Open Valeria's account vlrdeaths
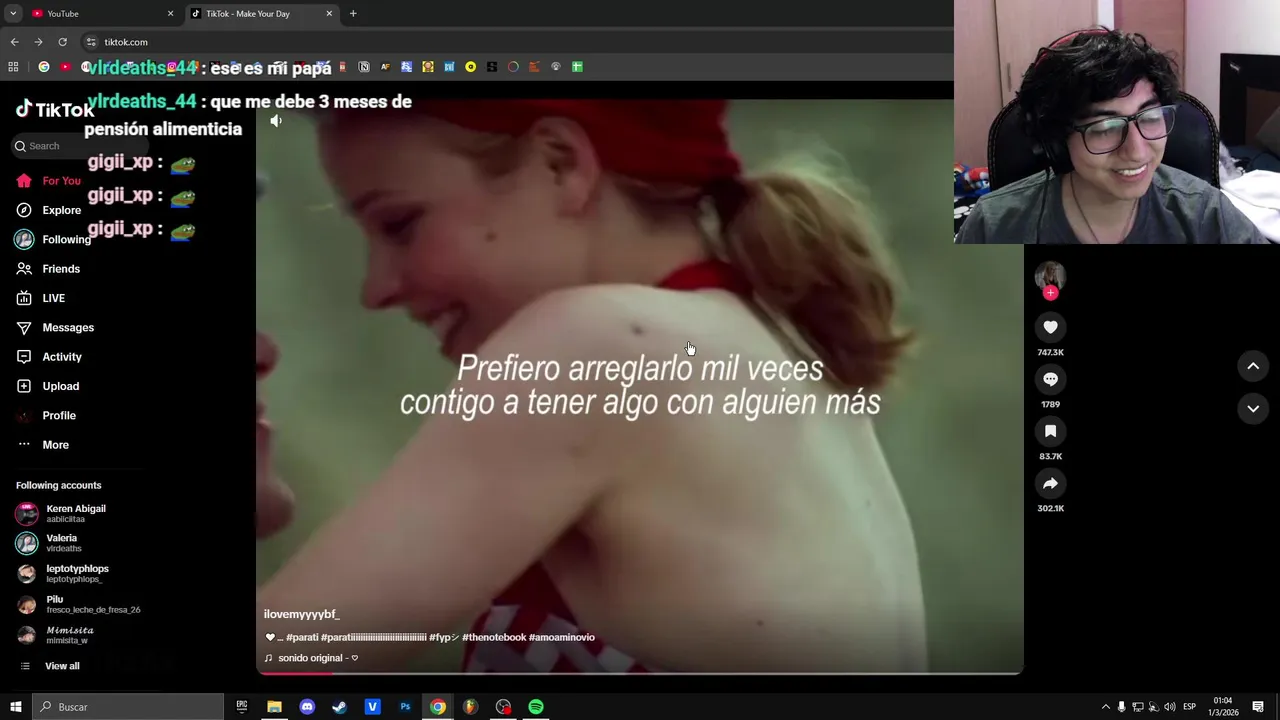The image size is (1280, 720). click(x=50, y=543)
